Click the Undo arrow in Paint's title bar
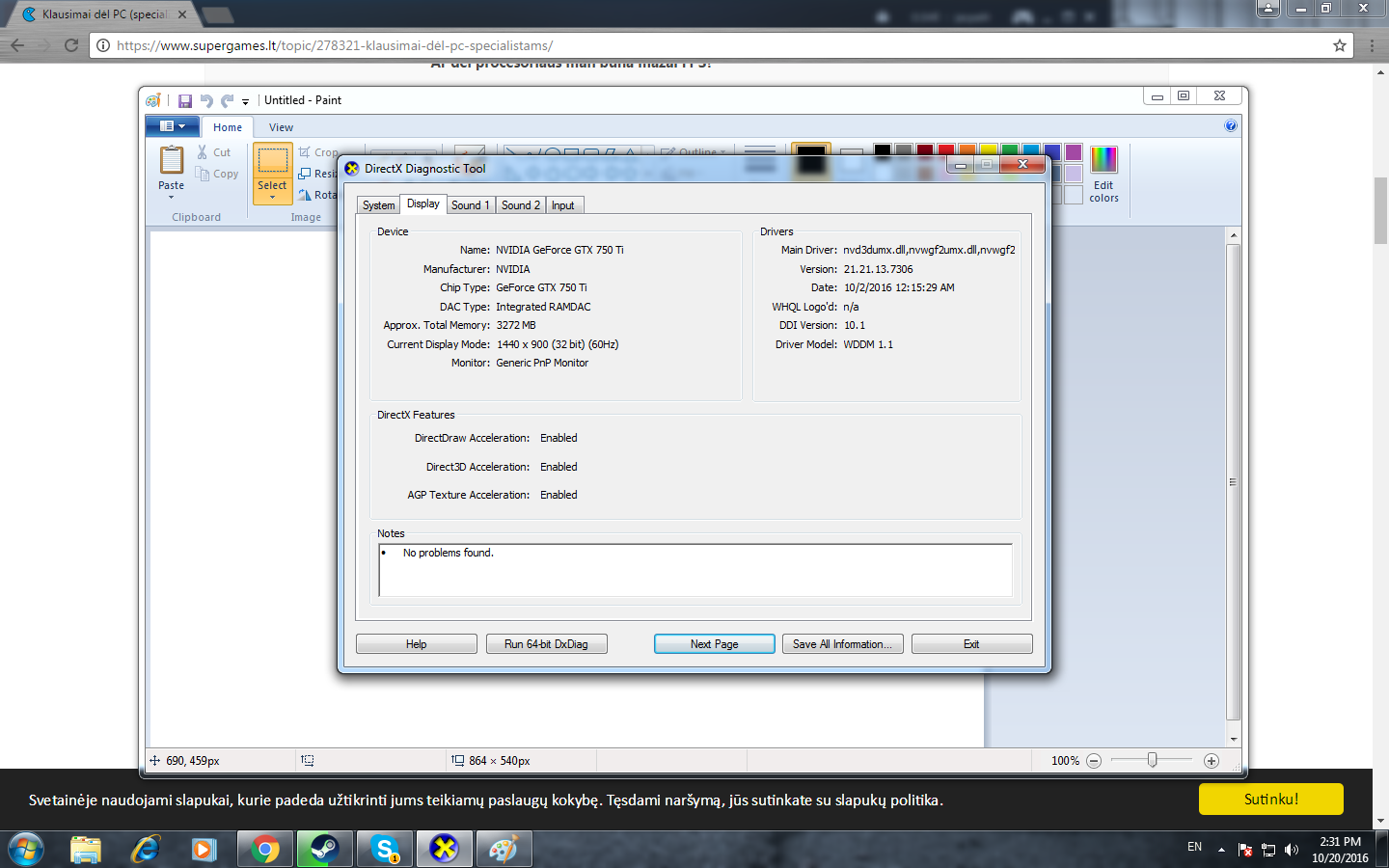 206,100
